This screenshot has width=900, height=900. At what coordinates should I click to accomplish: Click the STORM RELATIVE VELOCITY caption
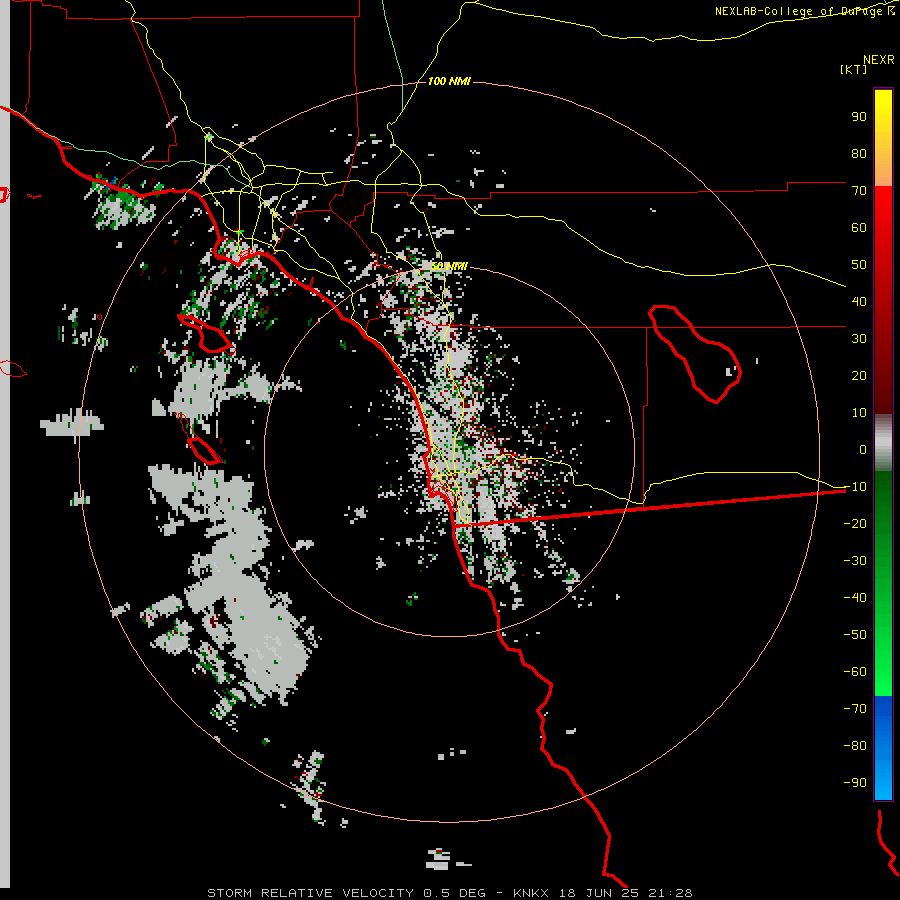310,893
